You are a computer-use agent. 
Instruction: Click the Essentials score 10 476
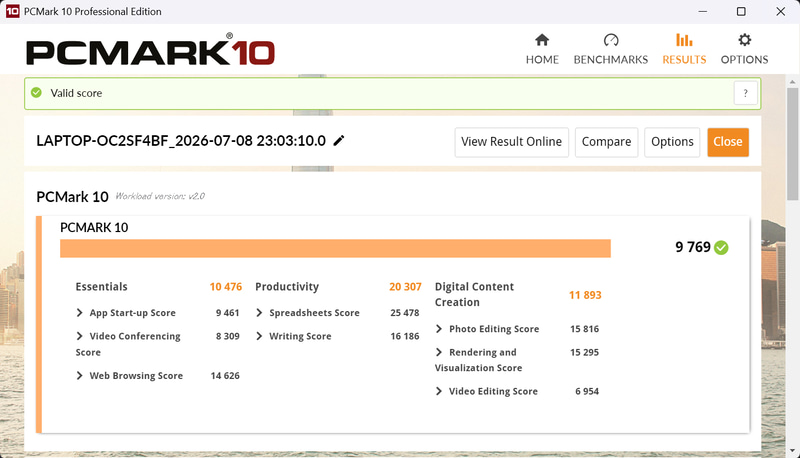pyautogui.click(x=226, y=287)
